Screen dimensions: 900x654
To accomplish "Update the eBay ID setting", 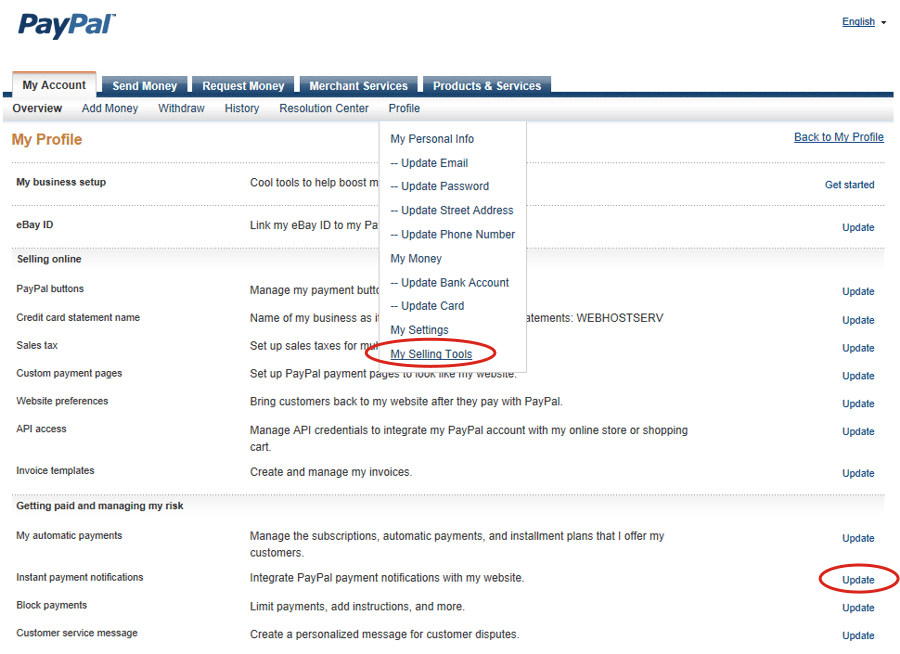I will tap(858, 227).
